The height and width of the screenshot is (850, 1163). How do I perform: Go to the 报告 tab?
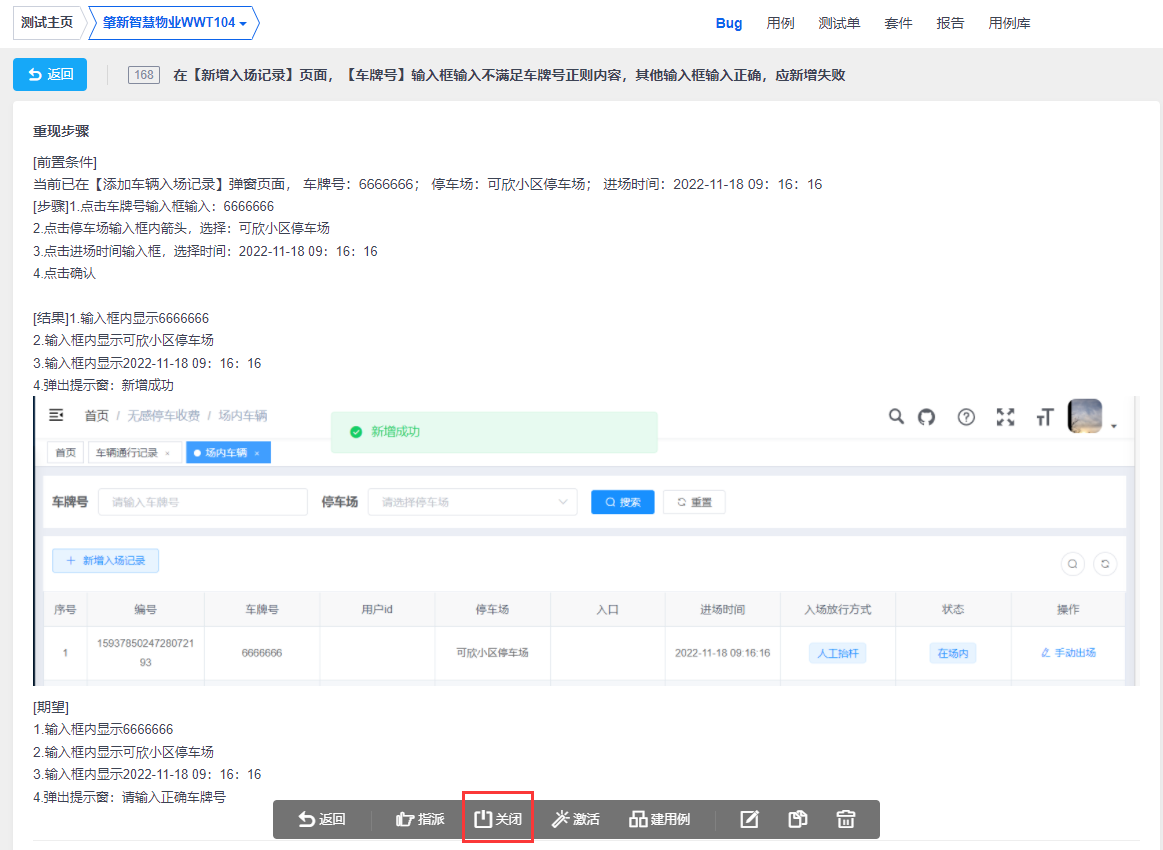(x=950, y=23)
